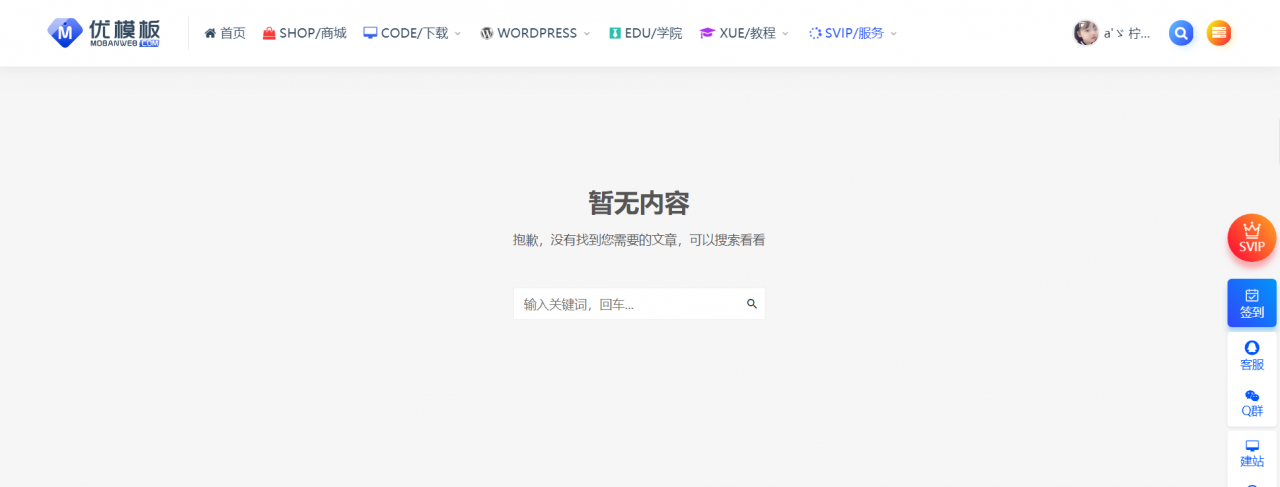1280x487 pixels.
Task: Focus the 输入关键词 search input field
Action: pyautogui.click(x=630, y=304)
